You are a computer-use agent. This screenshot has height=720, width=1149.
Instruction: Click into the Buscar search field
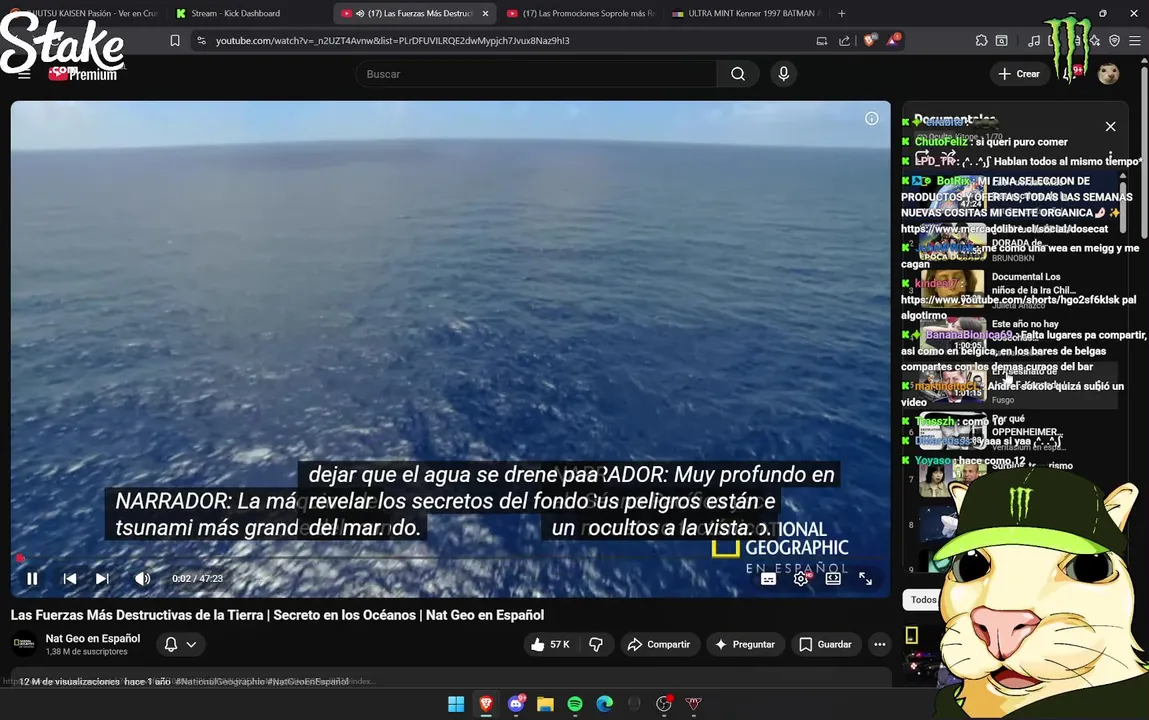[535, 74]
